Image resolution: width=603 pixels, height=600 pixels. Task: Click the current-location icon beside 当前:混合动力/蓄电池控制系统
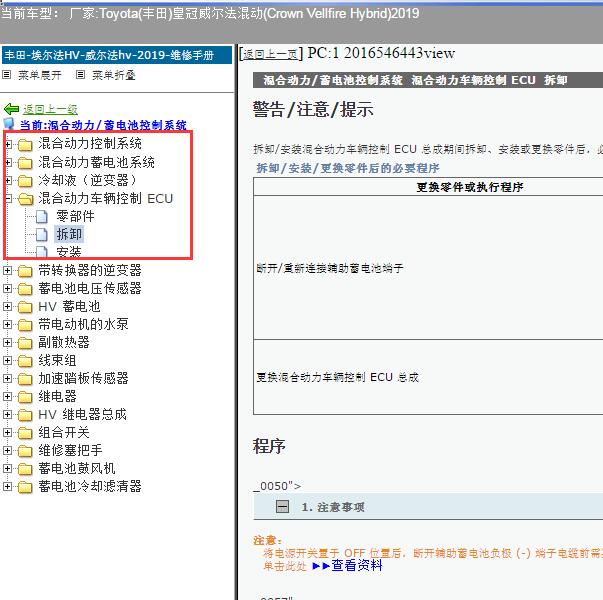pyautogui.click(x=10, y=125)
